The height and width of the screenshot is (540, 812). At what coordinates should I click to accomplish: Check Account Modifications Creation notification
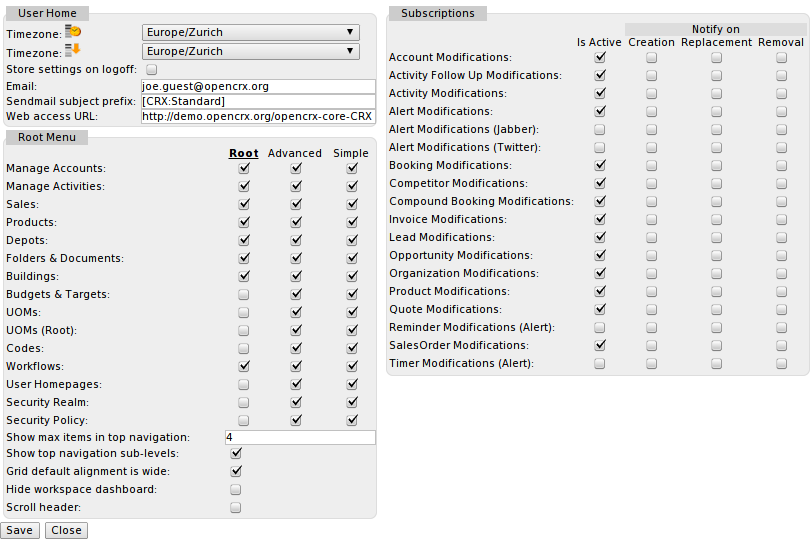[651, 57]
